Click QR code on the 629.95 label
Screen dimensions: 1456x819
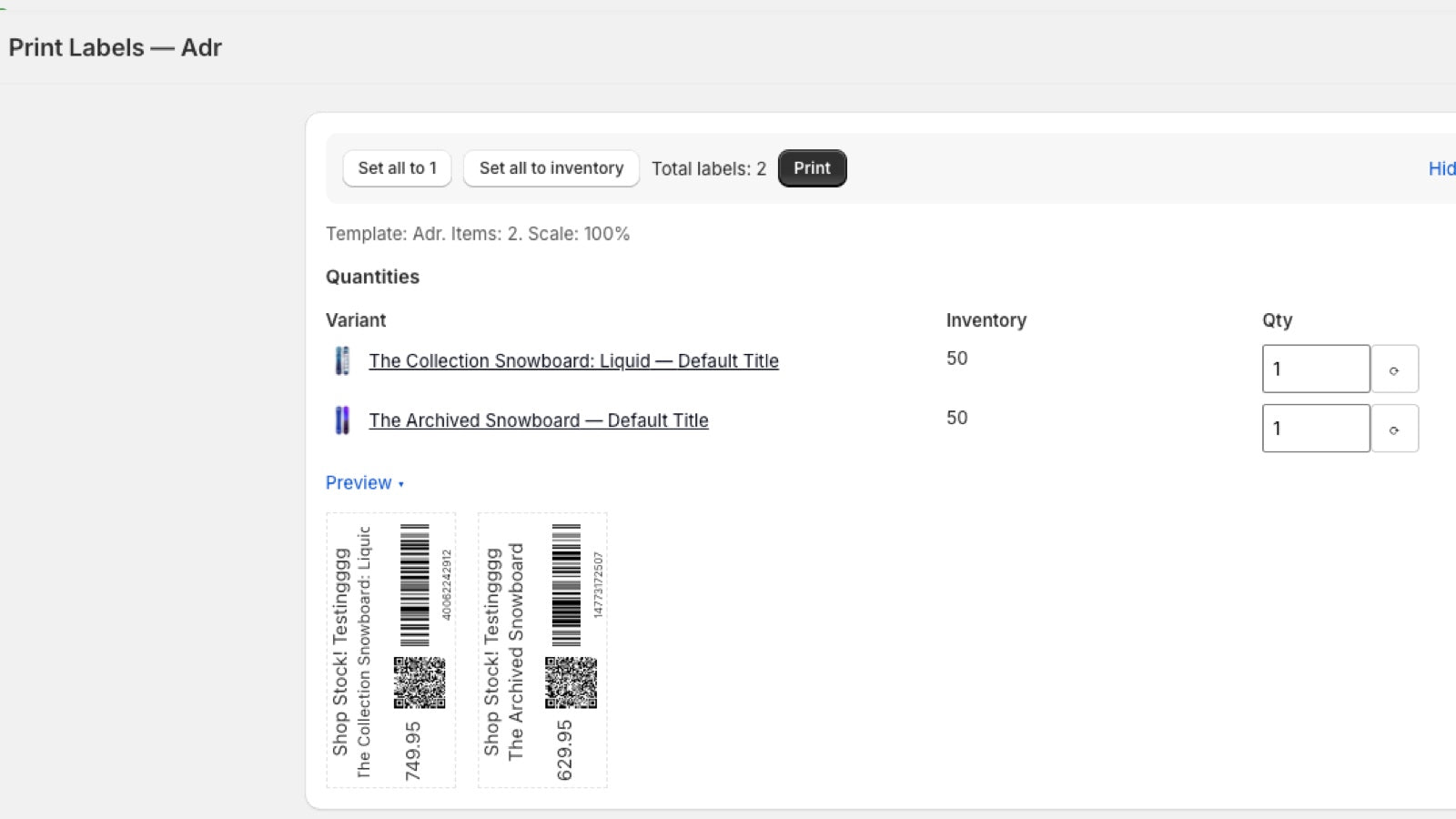click(x=571, y=682)
